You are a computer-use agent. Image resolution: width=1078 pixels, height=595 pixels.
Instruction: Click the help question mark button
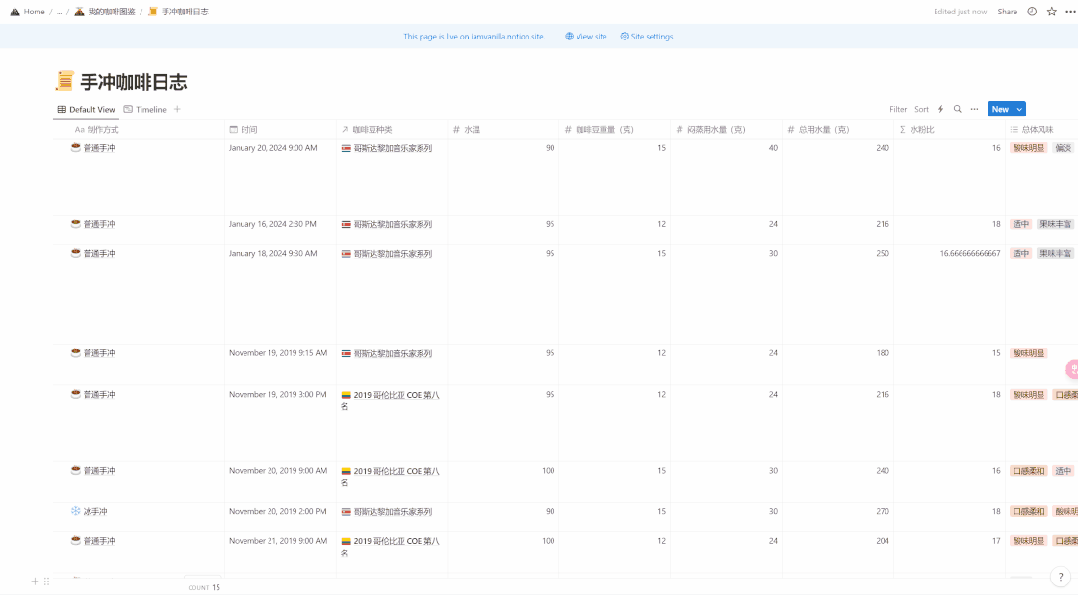tap(1061, 577)
